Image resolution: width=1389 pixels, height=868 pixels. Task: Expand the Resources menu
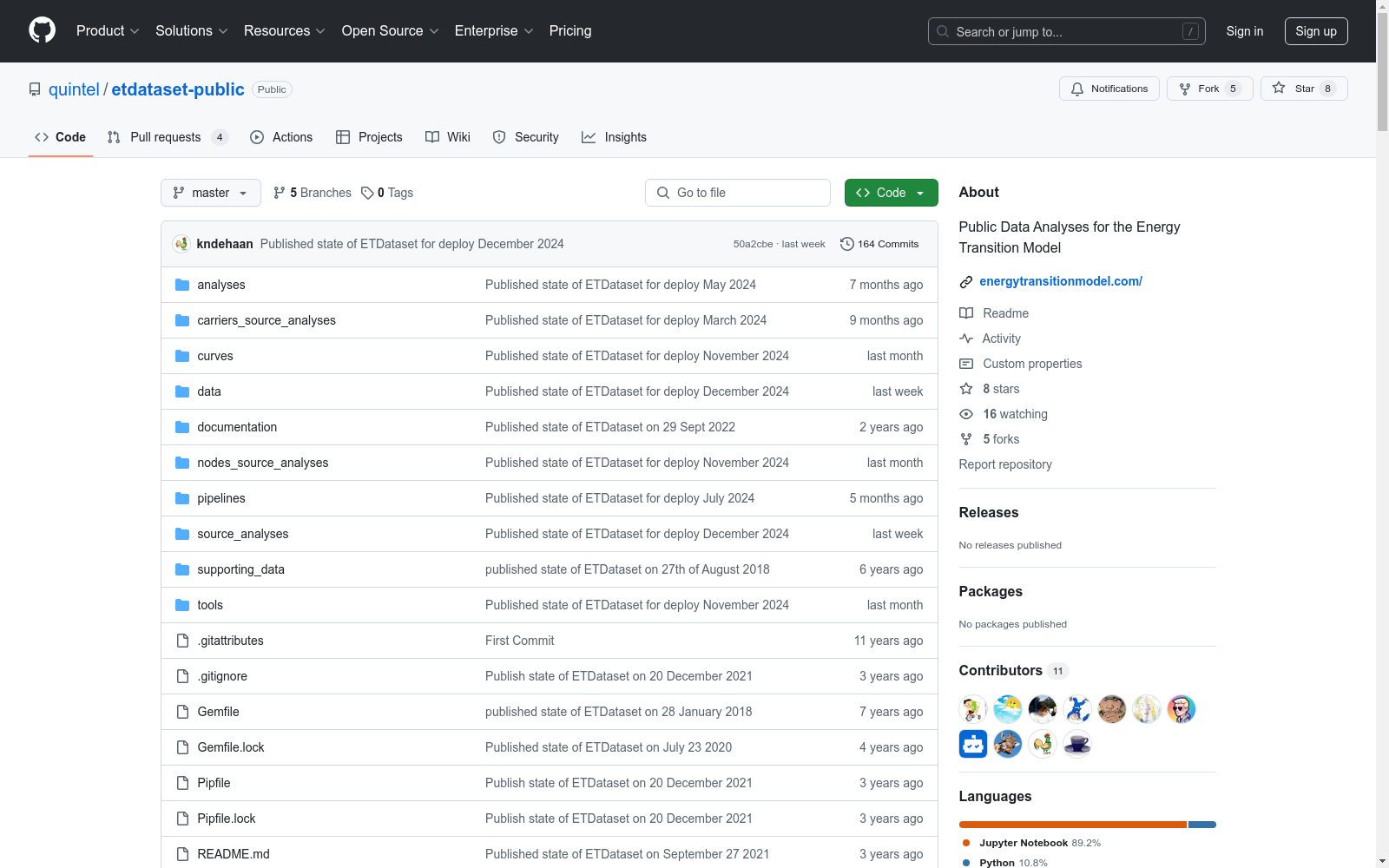click(284, 30)
